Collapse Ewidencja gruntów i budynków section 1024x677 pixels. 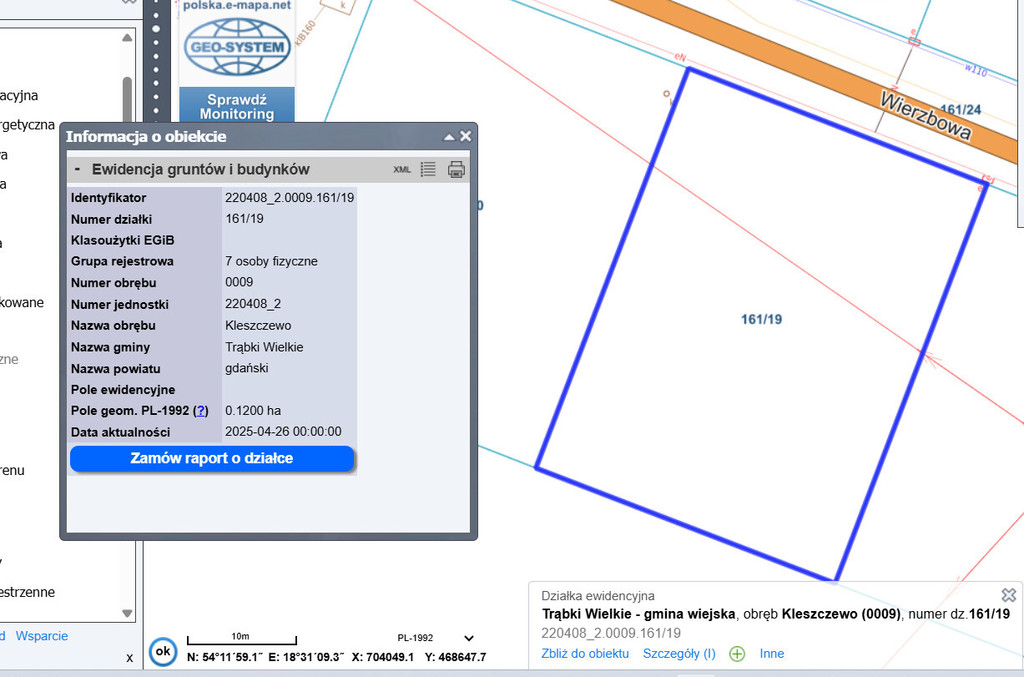click(77, 170)
